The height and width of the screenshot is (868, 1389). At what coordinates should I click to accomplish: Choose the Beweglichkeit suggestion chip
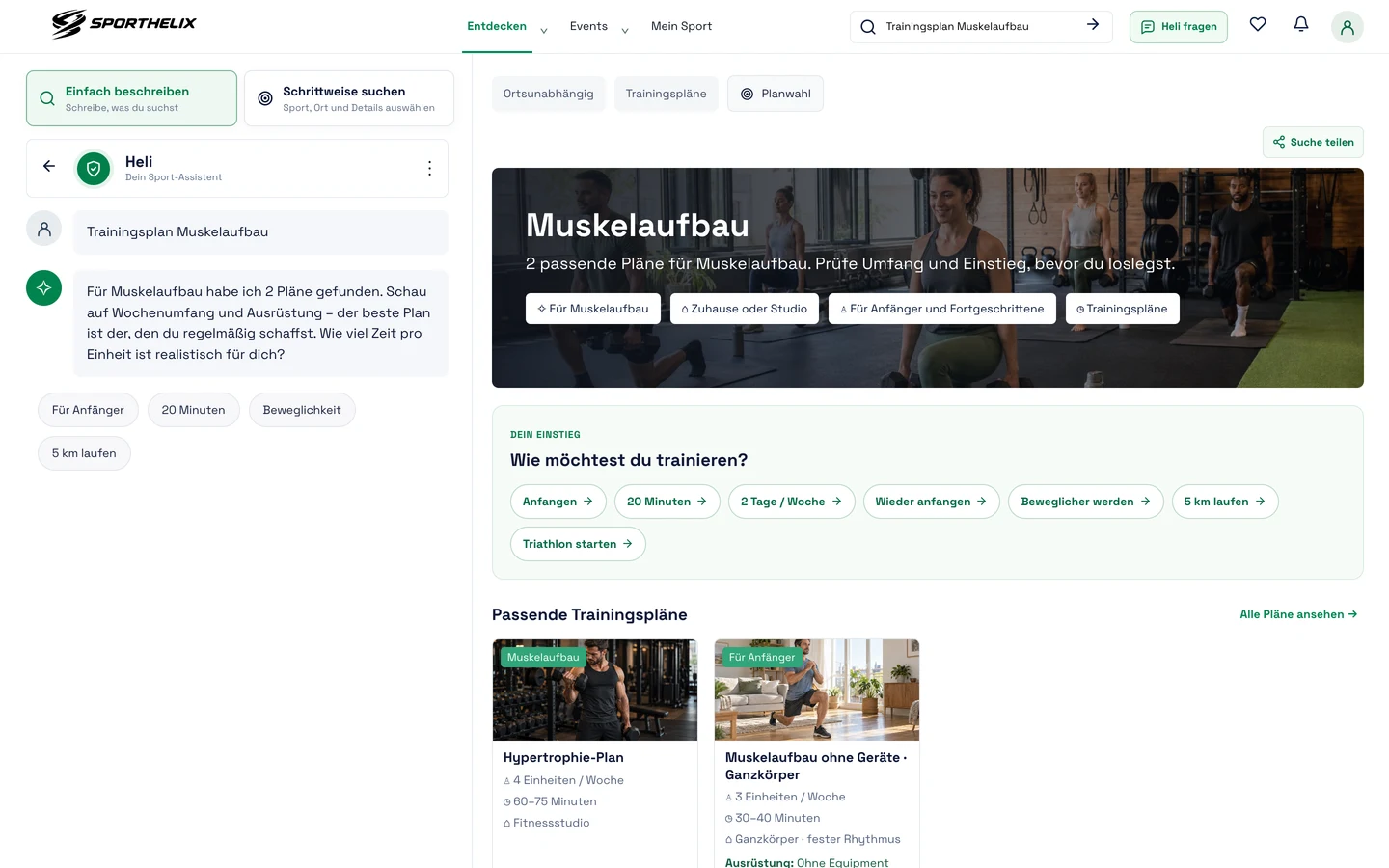[302, 410]
